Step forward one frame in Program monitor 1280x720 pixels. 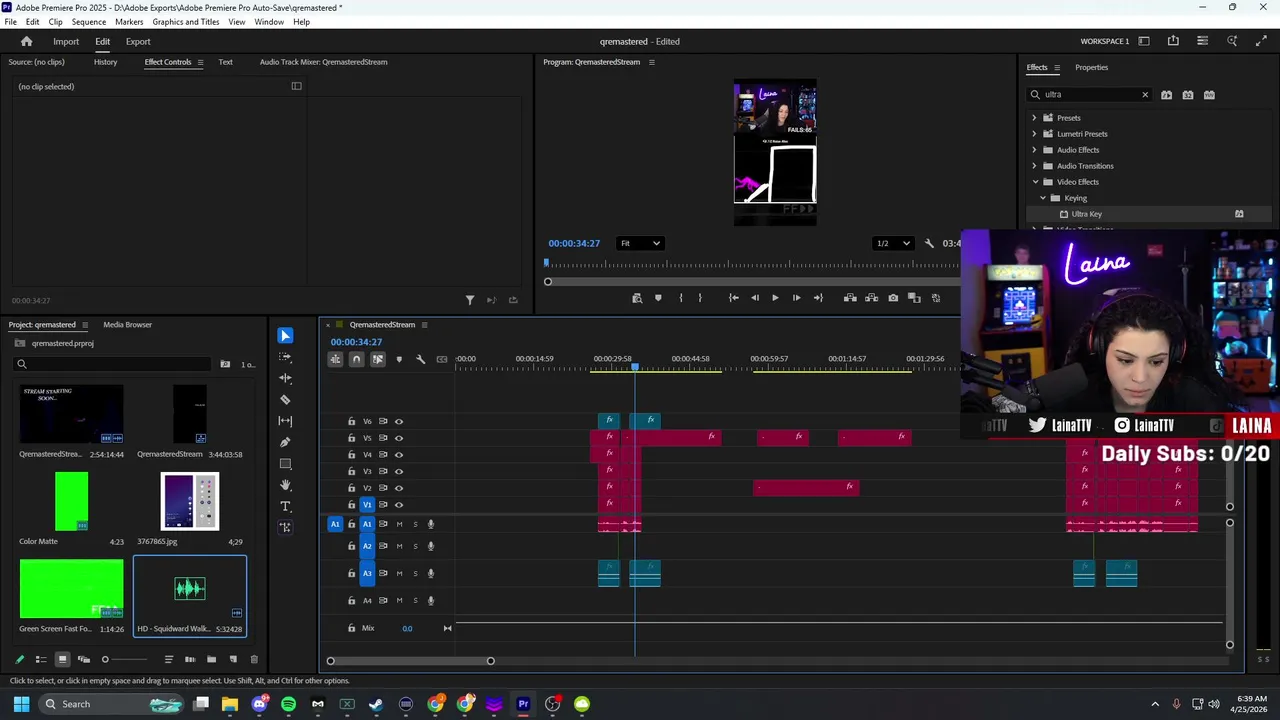(x=796, y=298)
